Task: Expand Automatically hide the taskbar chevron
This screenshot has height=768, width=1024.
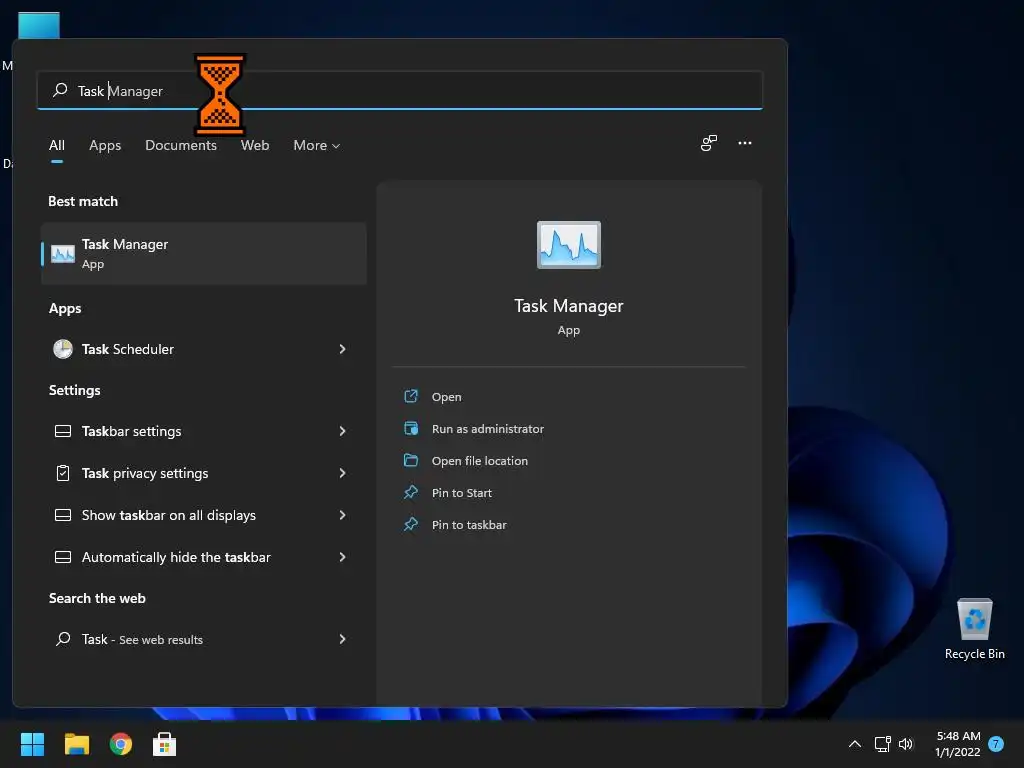Action: pos(342,557)
